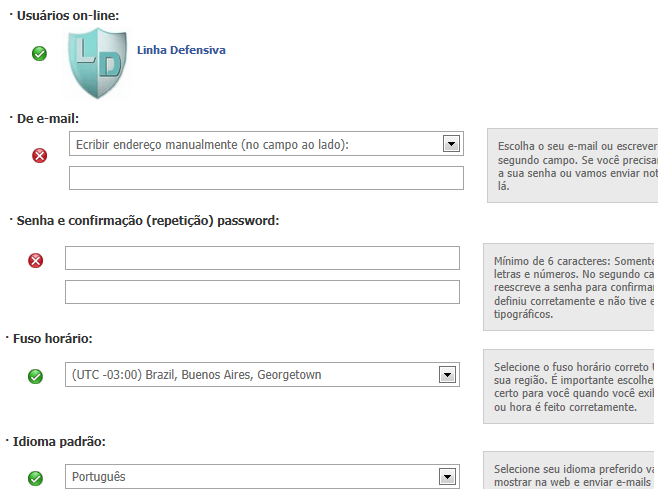Click the password confirmation input field

[262, 292]
